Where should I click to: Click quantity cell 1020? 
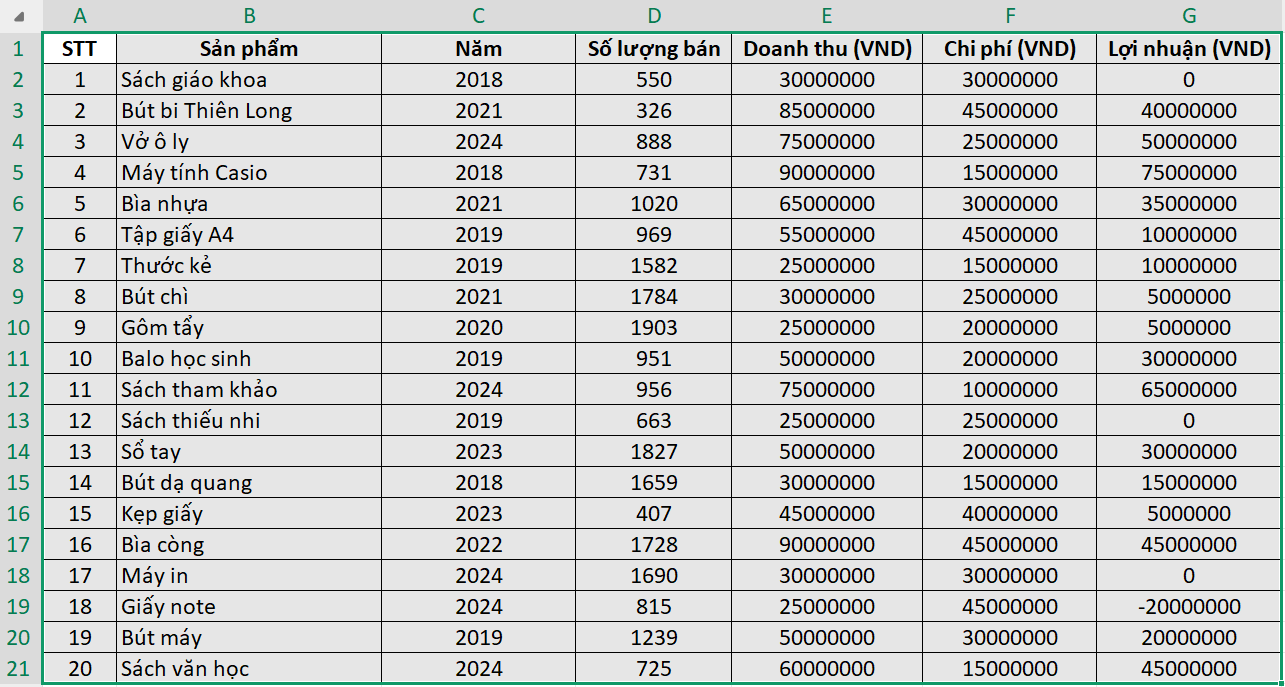point(654,204)
